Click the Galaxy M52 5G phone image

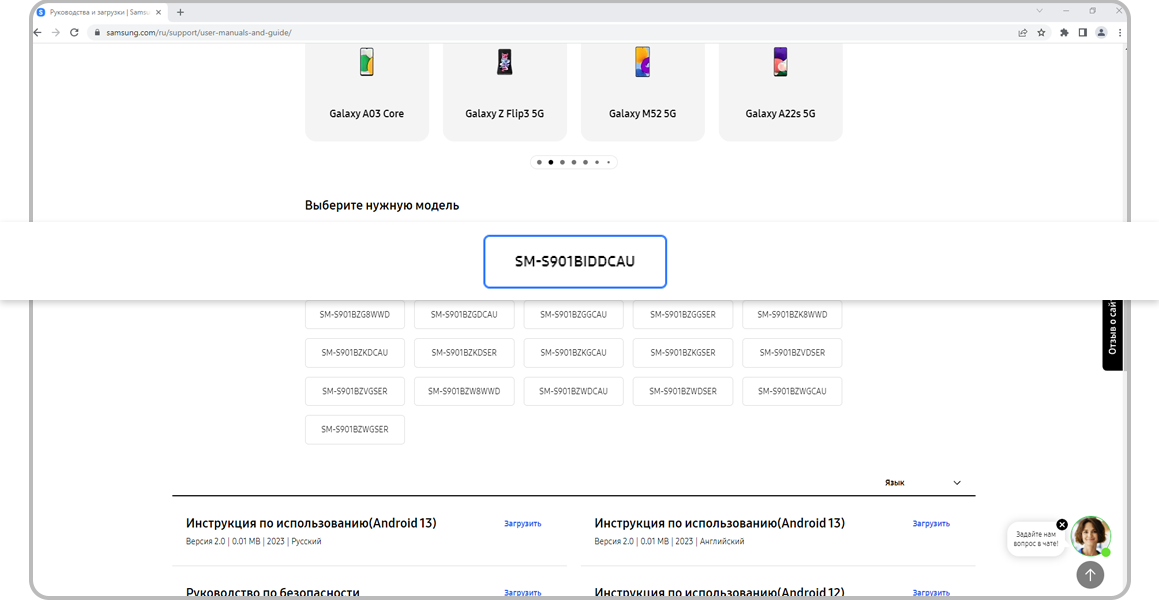point(642,62)
